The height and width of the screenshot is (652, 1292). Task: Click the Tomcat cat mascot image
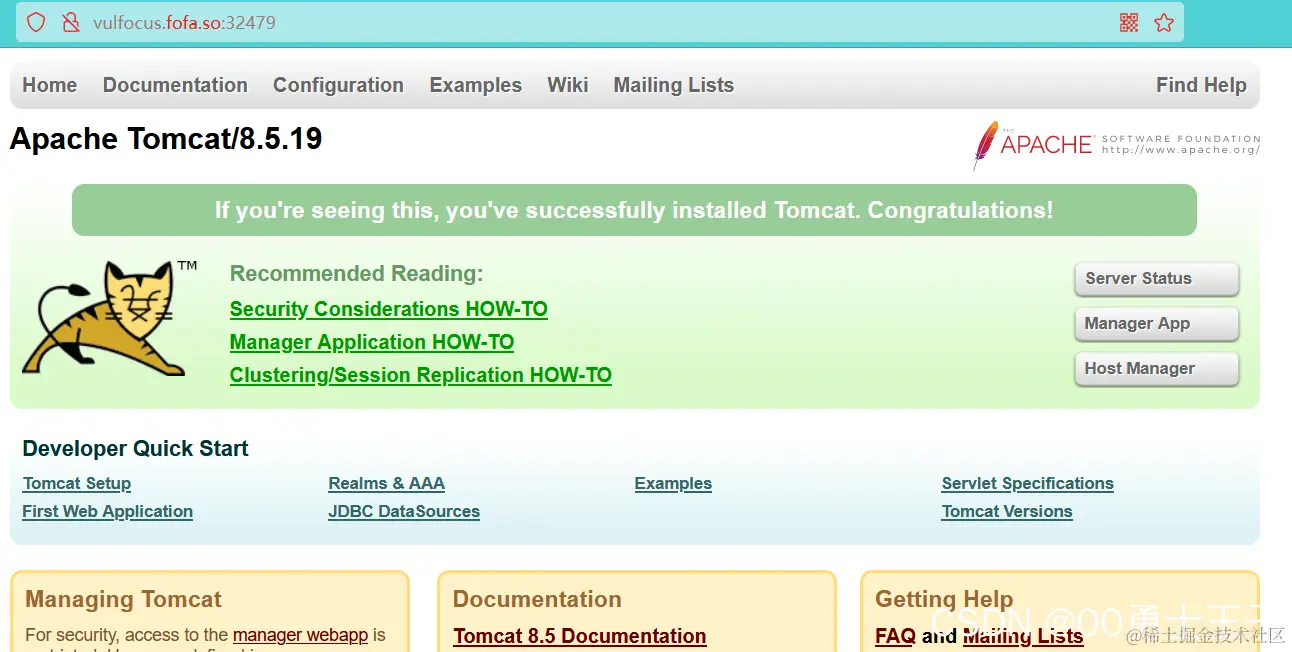click(110, 318)
